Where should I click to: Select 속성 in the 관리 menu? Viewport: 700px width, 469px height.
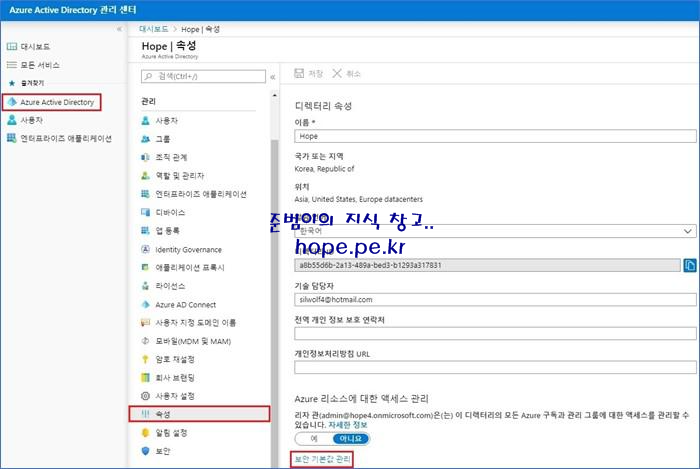199,414
